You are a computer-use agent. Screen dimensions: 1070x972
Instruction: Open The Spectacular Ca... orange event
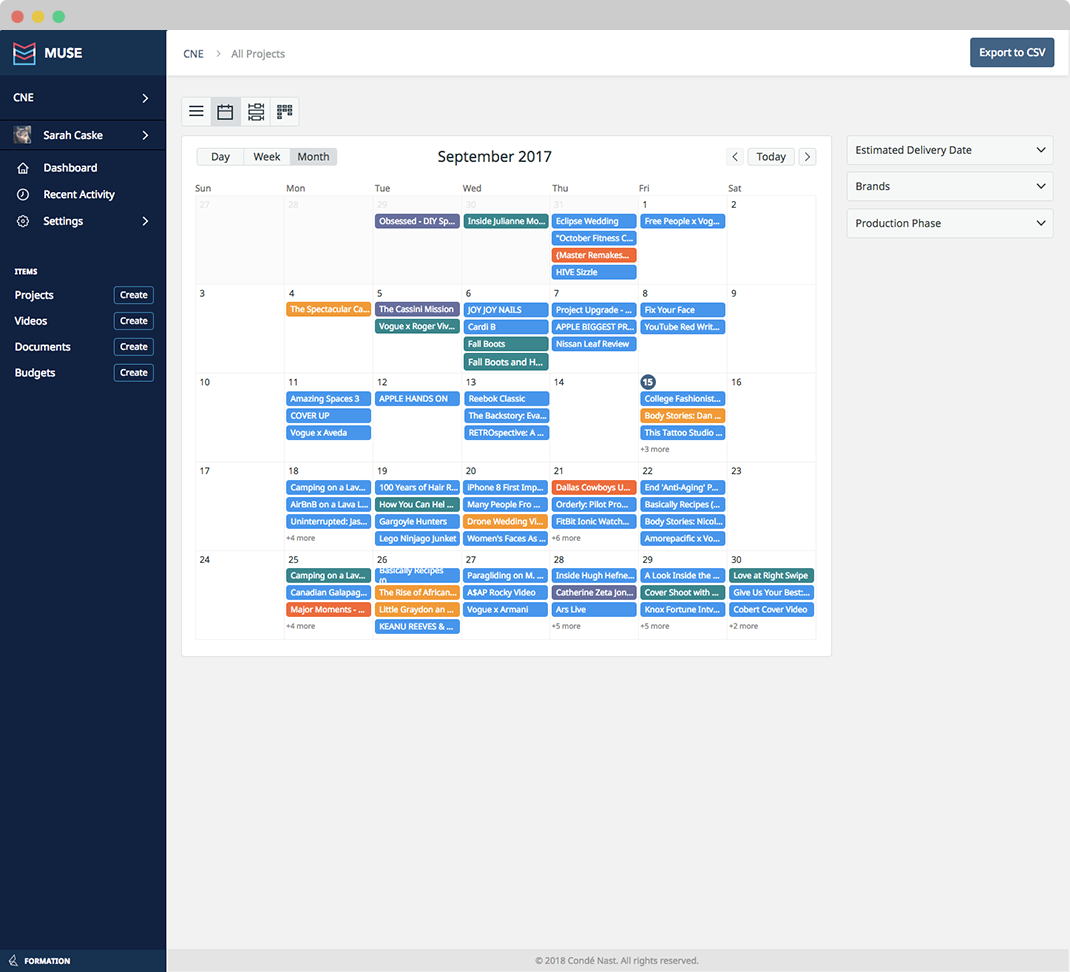coord(328,309)
